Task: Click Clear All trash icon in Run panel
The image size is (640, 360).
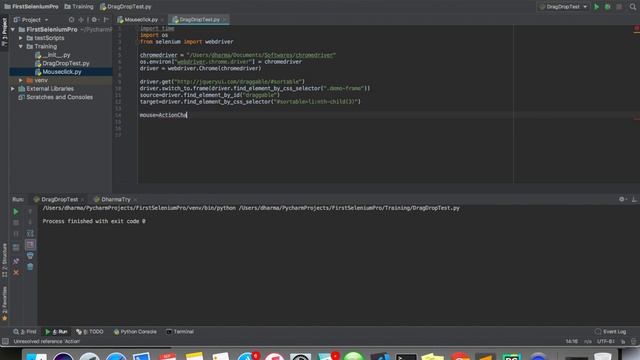Action: point(30,267)
